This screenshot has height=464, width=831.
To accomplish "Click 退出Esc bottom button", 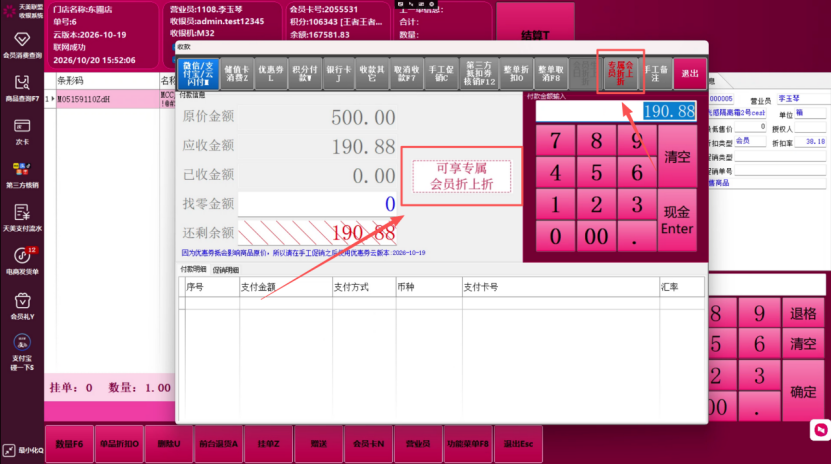I will [x=518, y=444].
